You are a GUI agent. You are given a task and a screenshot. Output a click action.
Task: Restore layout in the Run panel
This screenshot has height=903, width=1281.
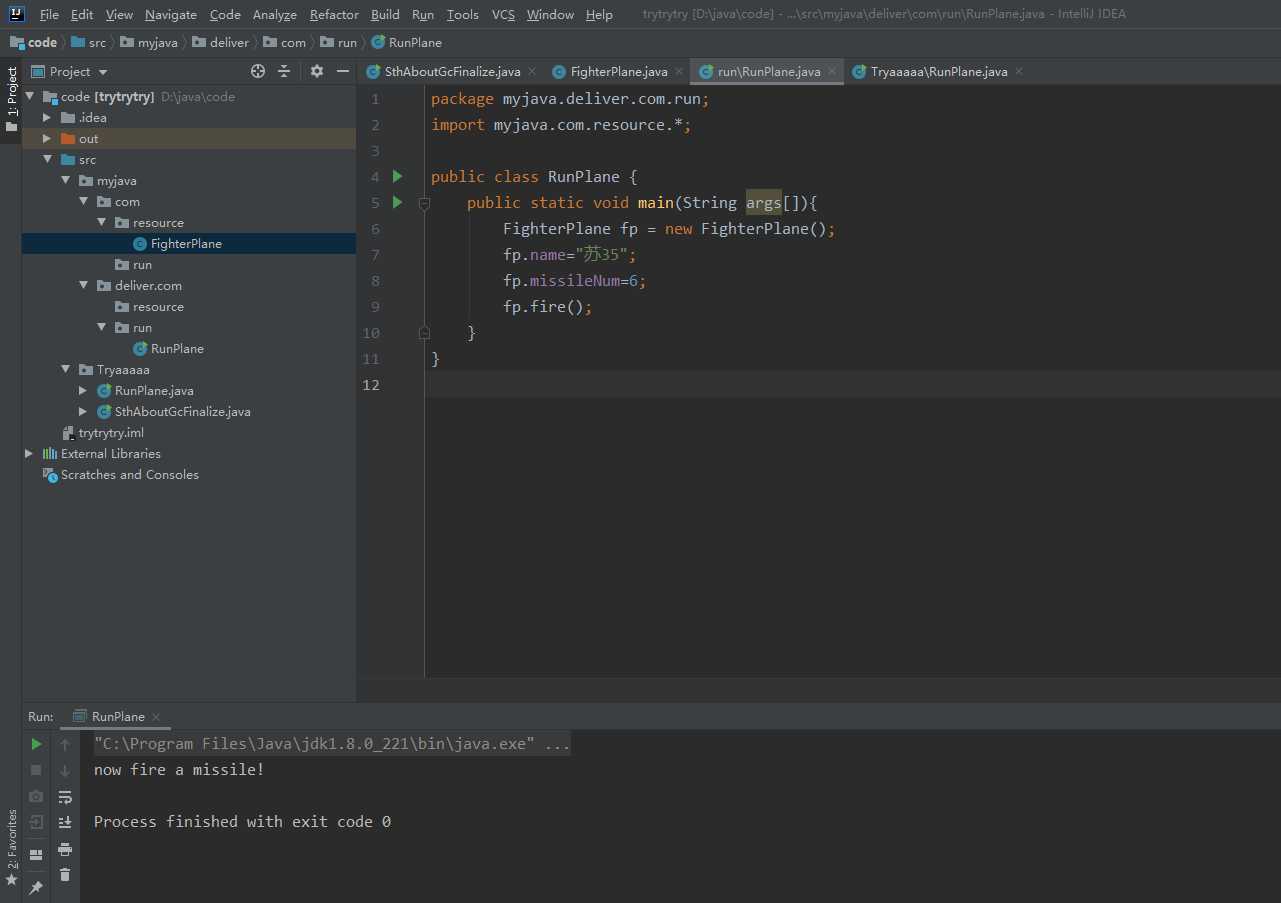coord(36,855)
